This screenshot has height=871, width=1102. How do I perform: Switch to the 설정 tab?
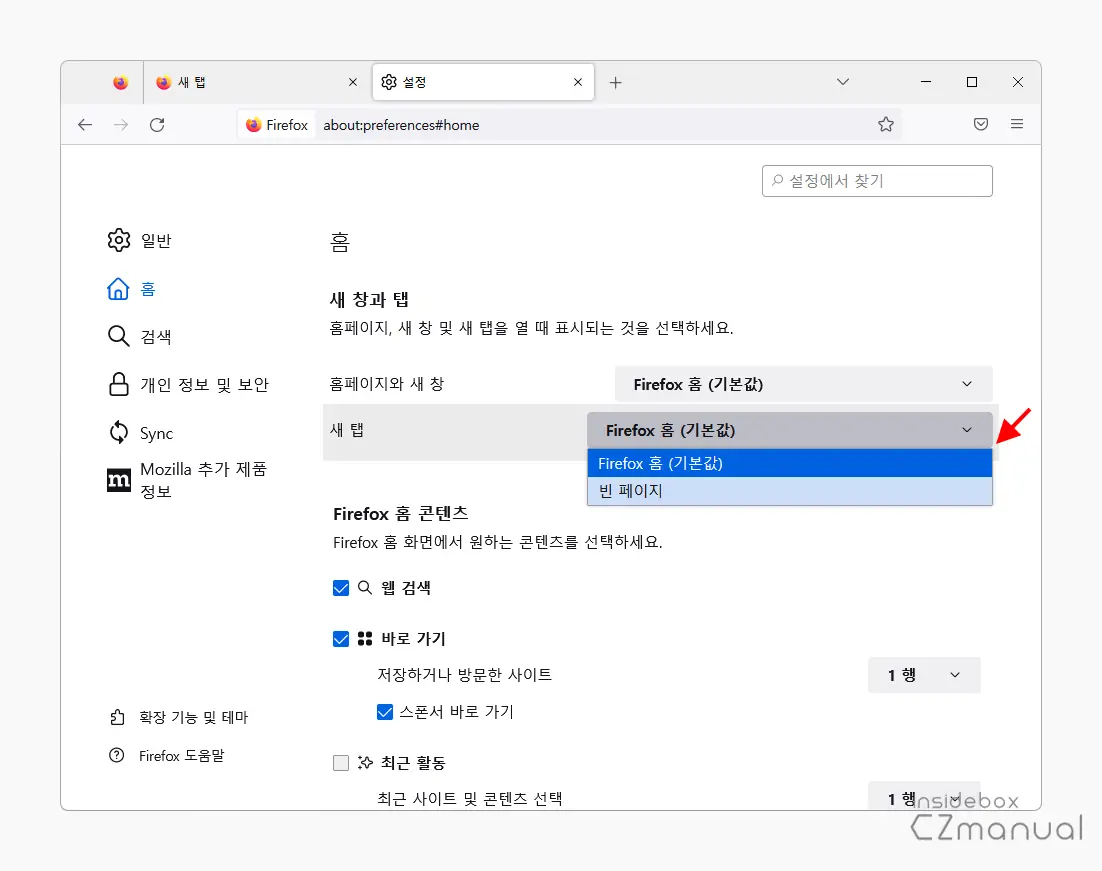click(484, 82)
